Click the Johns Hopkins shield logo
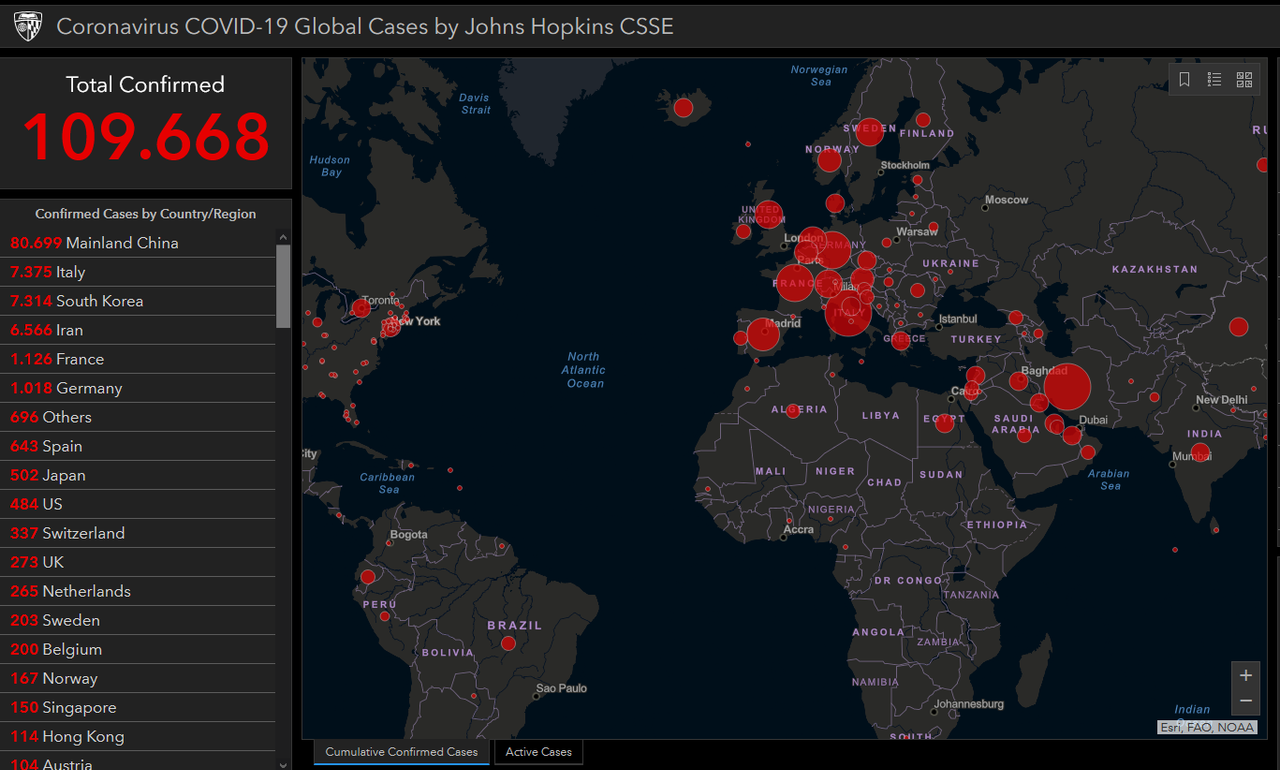Screen dimensions: 1280x770 click(x=28, y=27)
